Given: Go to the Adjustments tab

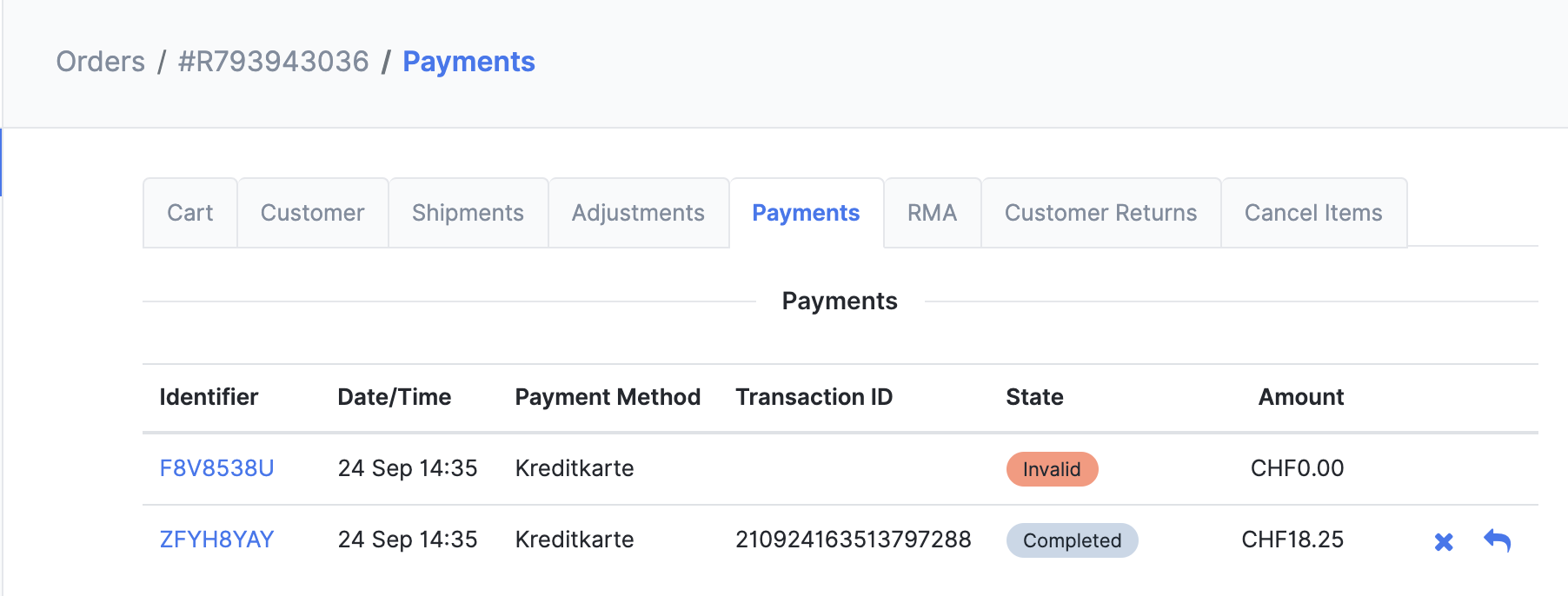Looking at the screenshot, I should tap(638, 213).
